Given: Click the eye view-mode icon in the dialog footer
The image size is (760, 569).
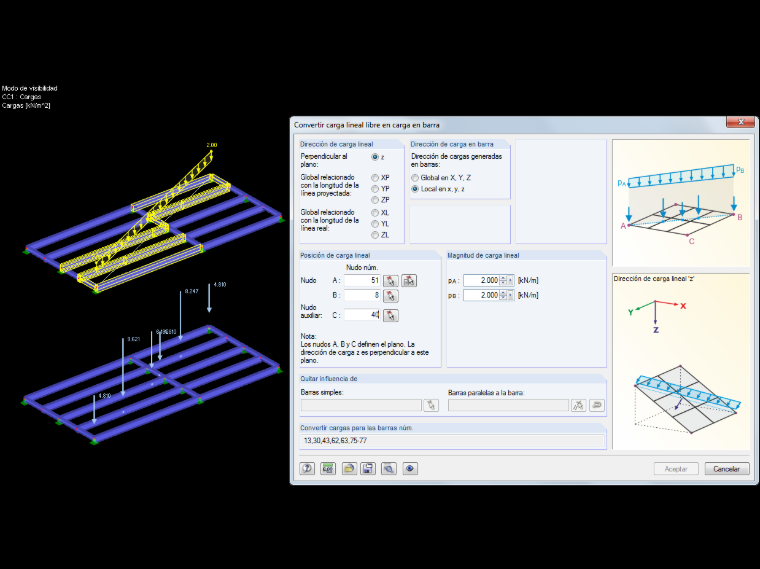Looking at the screenshot, I should [410, 469].
